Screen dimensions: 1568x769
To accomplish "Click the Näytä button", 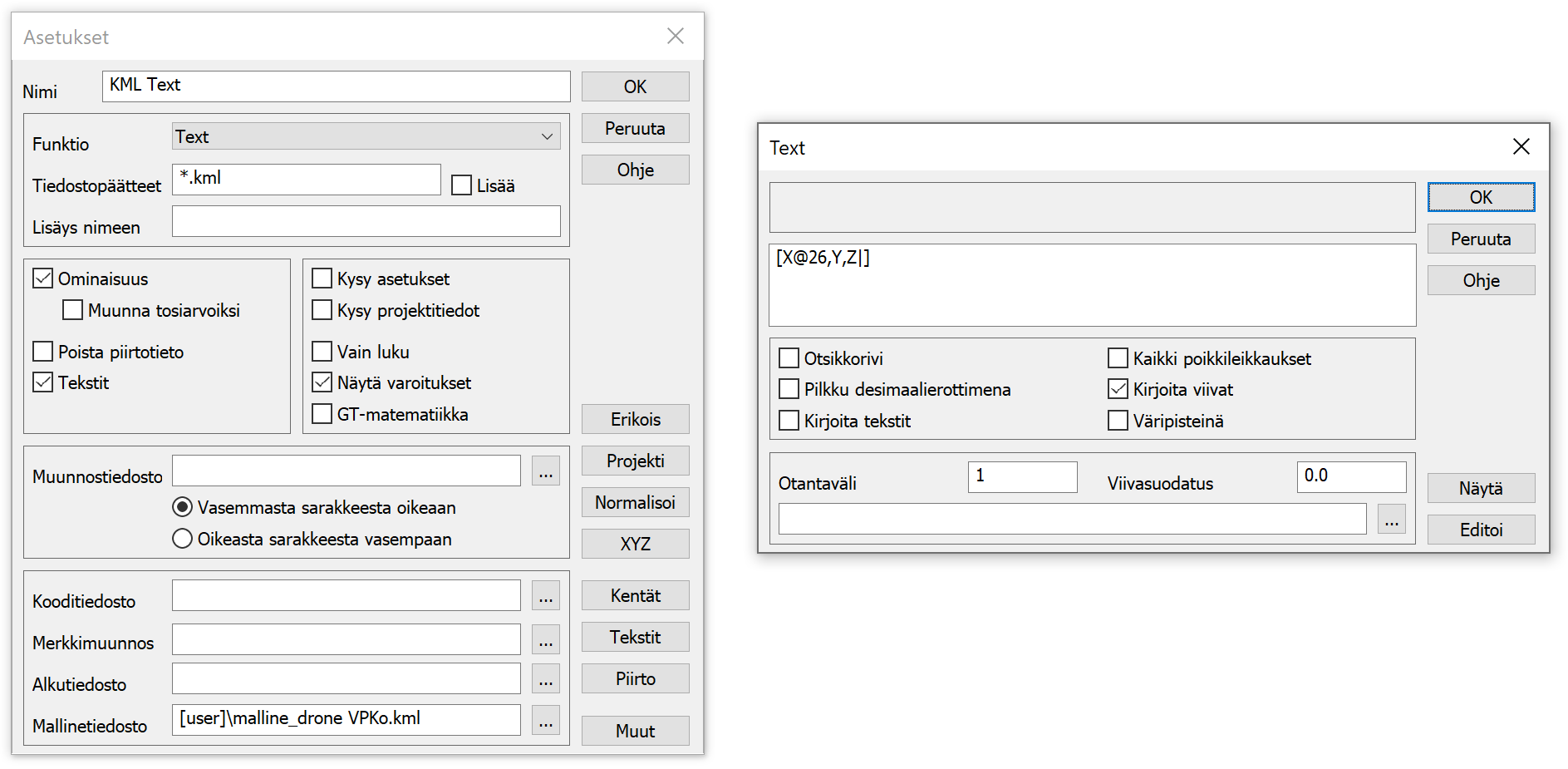I will pos(1480,488).
